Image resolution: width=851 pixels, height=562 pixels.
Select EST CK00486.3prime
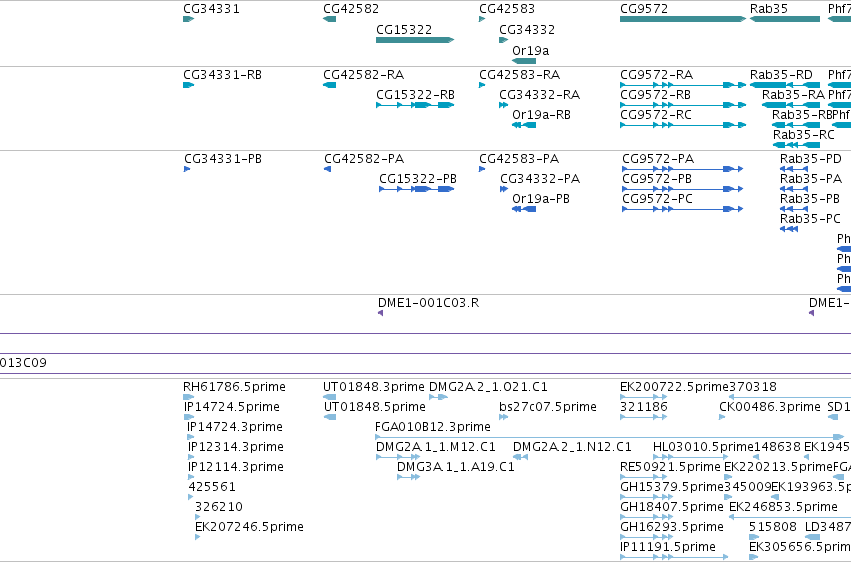(x=770, y=407)
